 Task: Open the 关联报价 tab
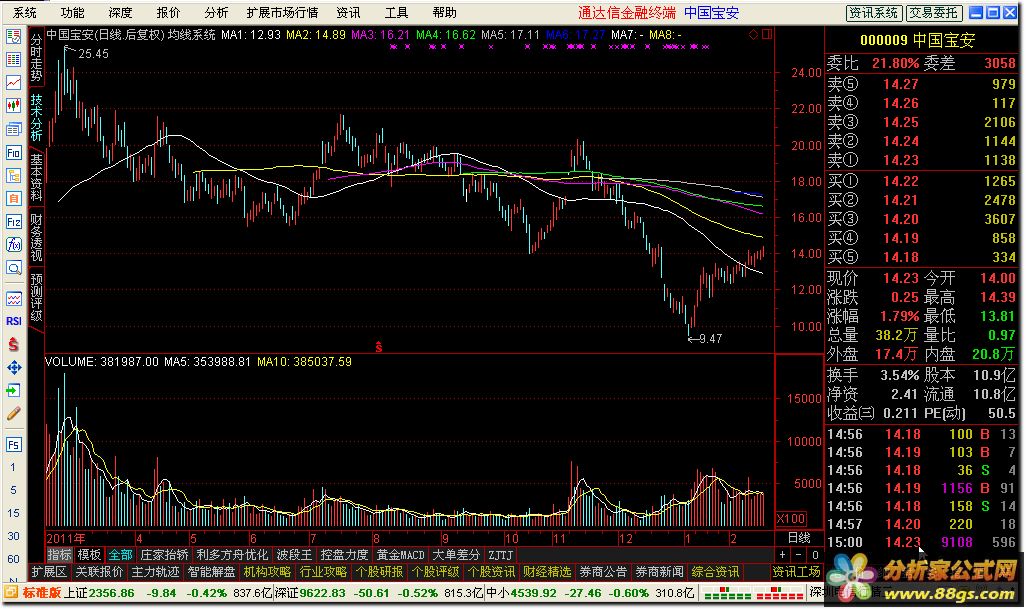coord(99,572)
